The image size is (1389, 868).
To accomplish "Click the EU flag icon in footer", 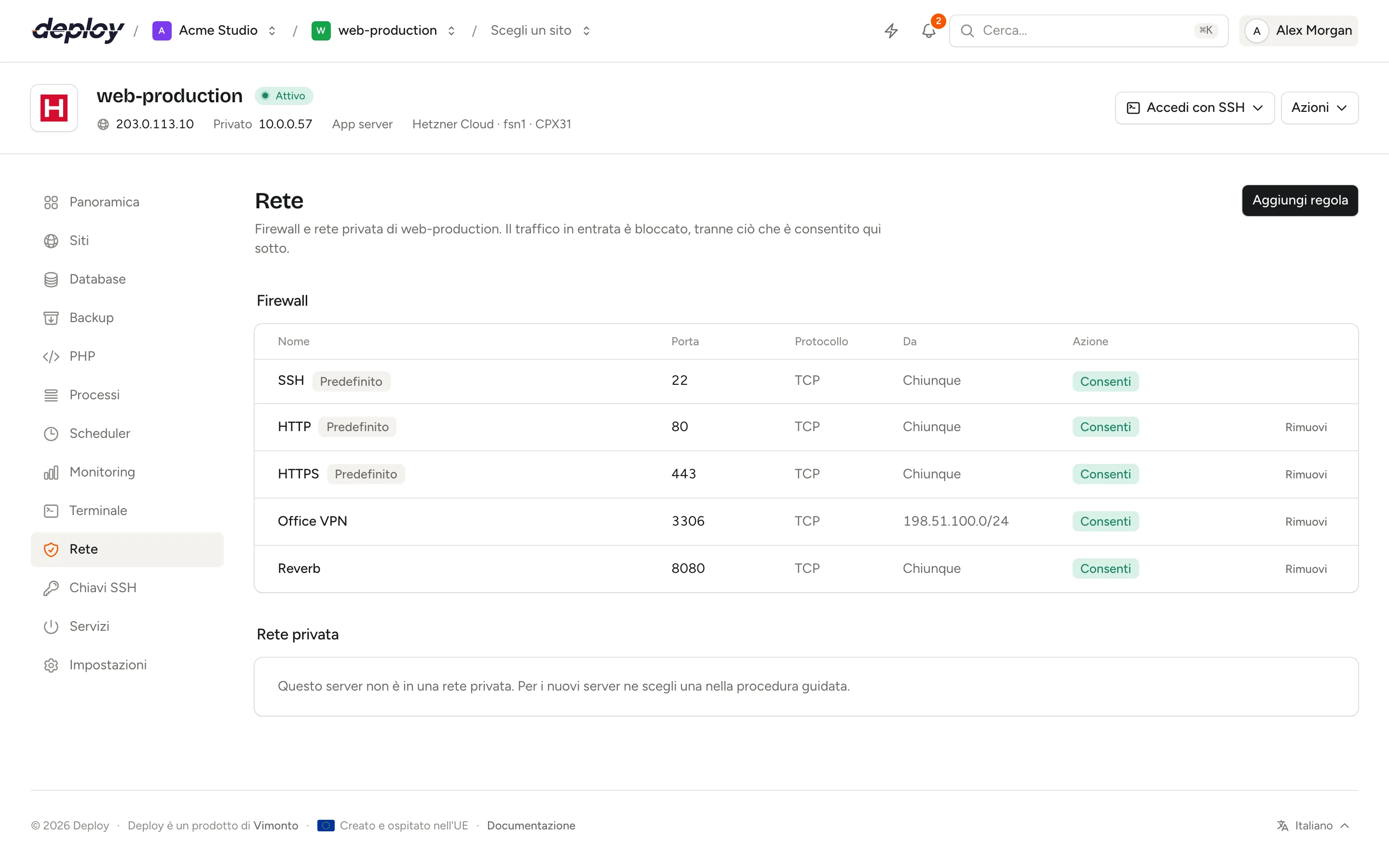I will coord(326,826).
